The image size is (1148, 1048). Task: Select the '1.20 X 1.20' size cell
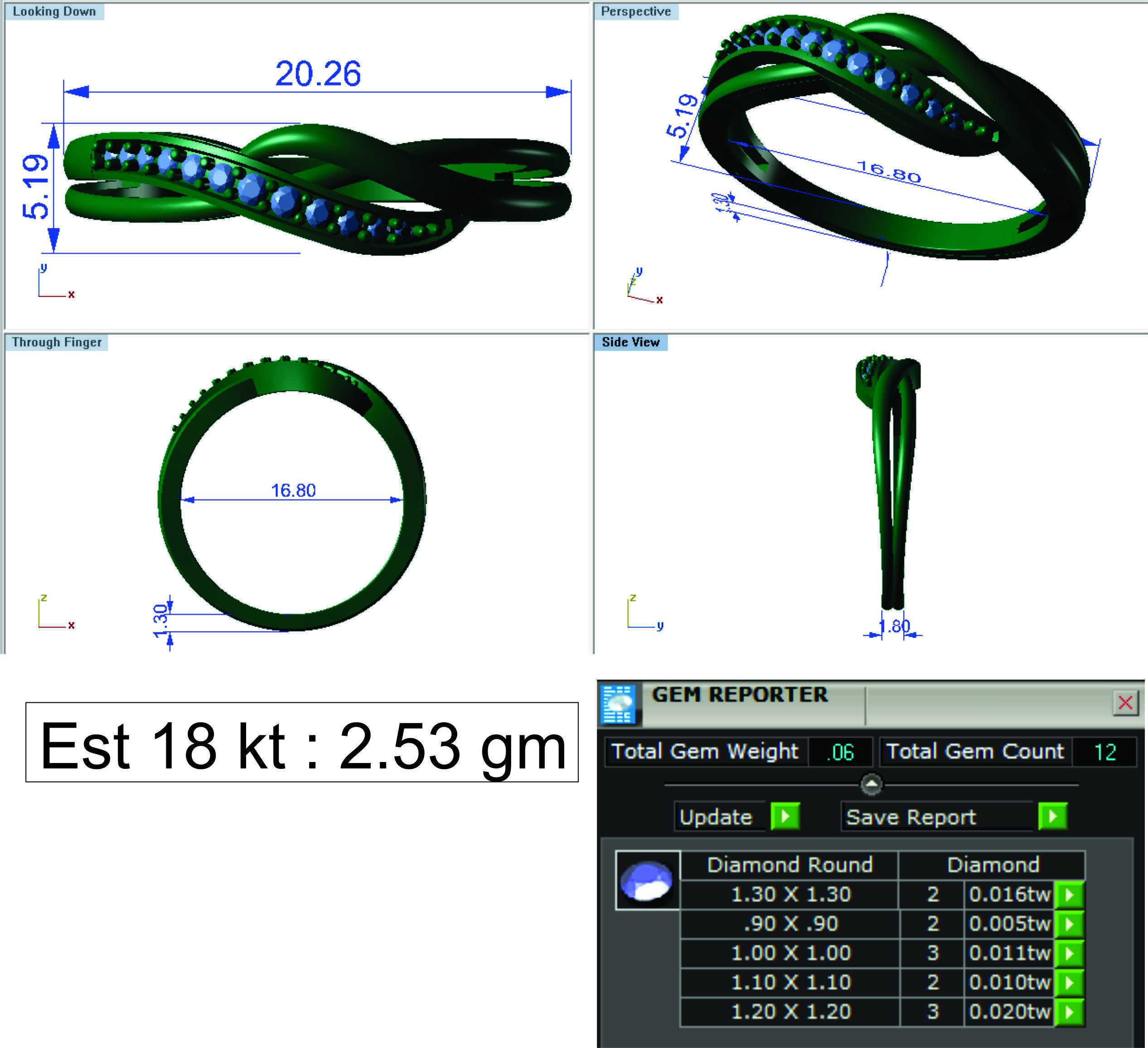click(790, 1012)
